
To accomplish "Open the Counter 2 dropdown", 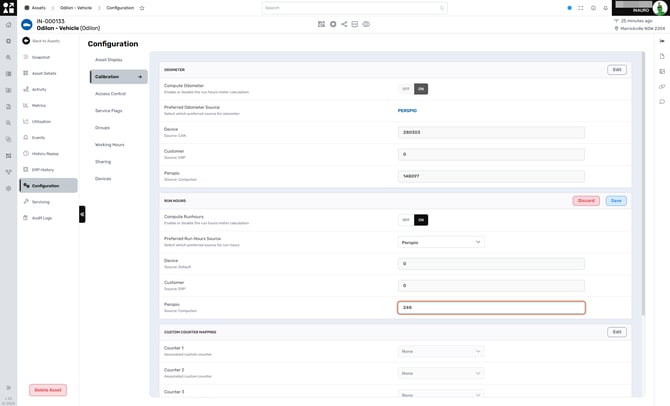I will [441, 373].
